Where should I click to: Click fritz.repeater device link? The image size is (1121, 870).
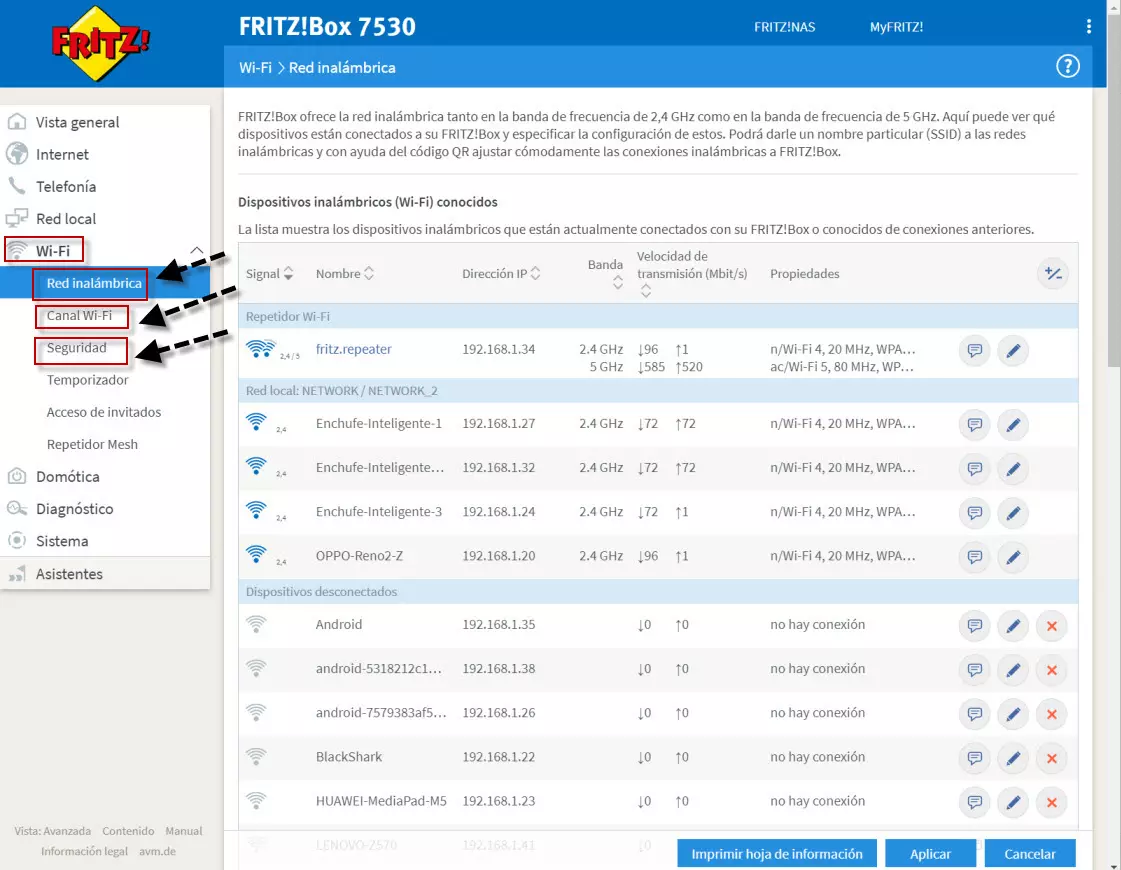click(353, 349)
